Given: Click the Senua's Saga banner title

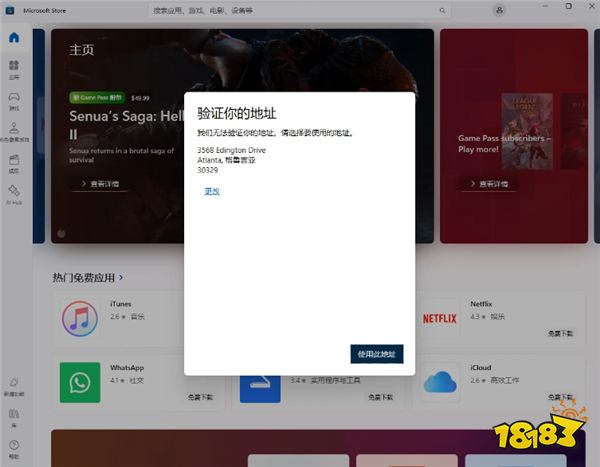Looking at the screenshot, I should click(x=127, y=124).
